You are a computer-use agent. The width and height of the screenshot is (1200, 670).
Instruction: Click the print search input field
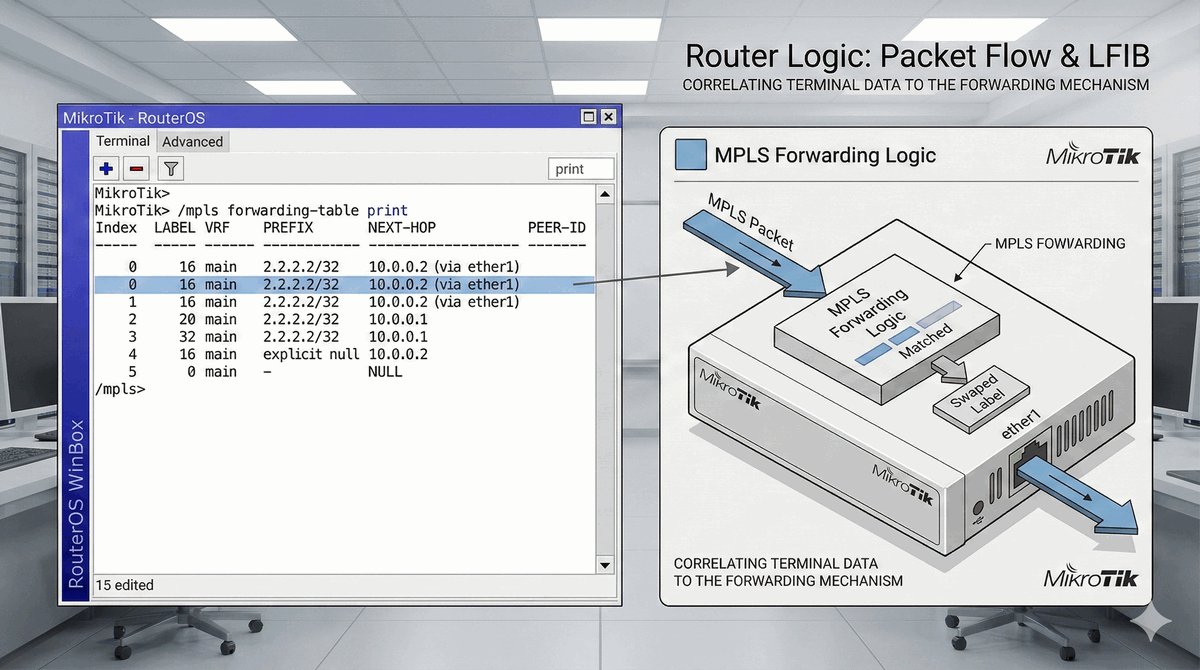point(581,169)
